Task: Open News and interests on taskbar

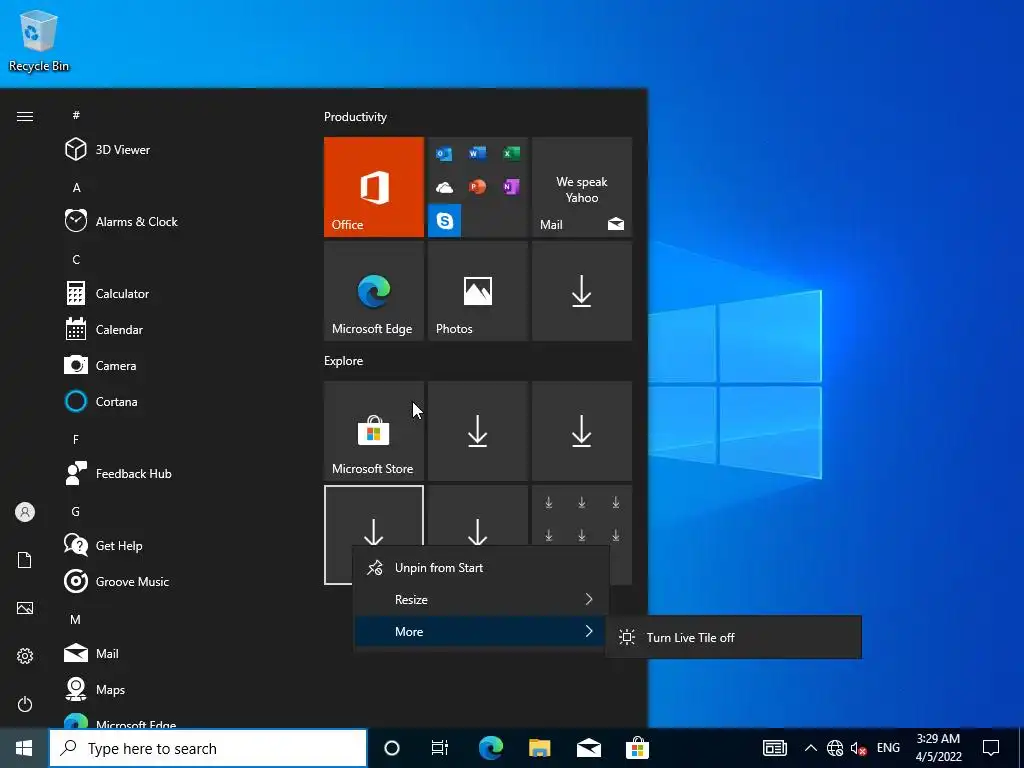Action: 775,748
